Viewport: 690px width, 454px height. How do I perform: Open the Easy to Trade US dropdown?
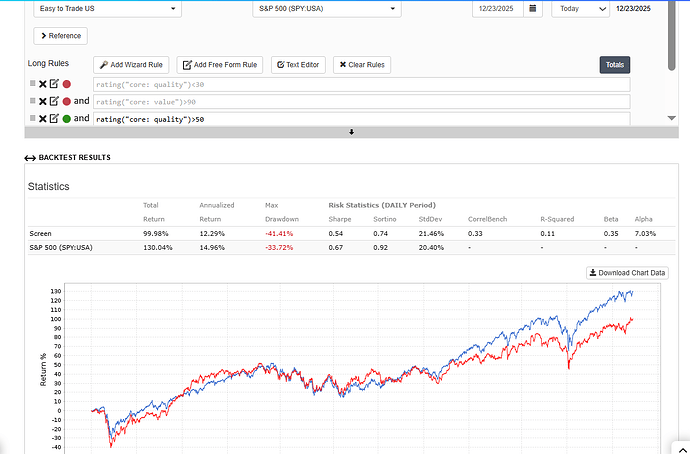click(107, 8)
